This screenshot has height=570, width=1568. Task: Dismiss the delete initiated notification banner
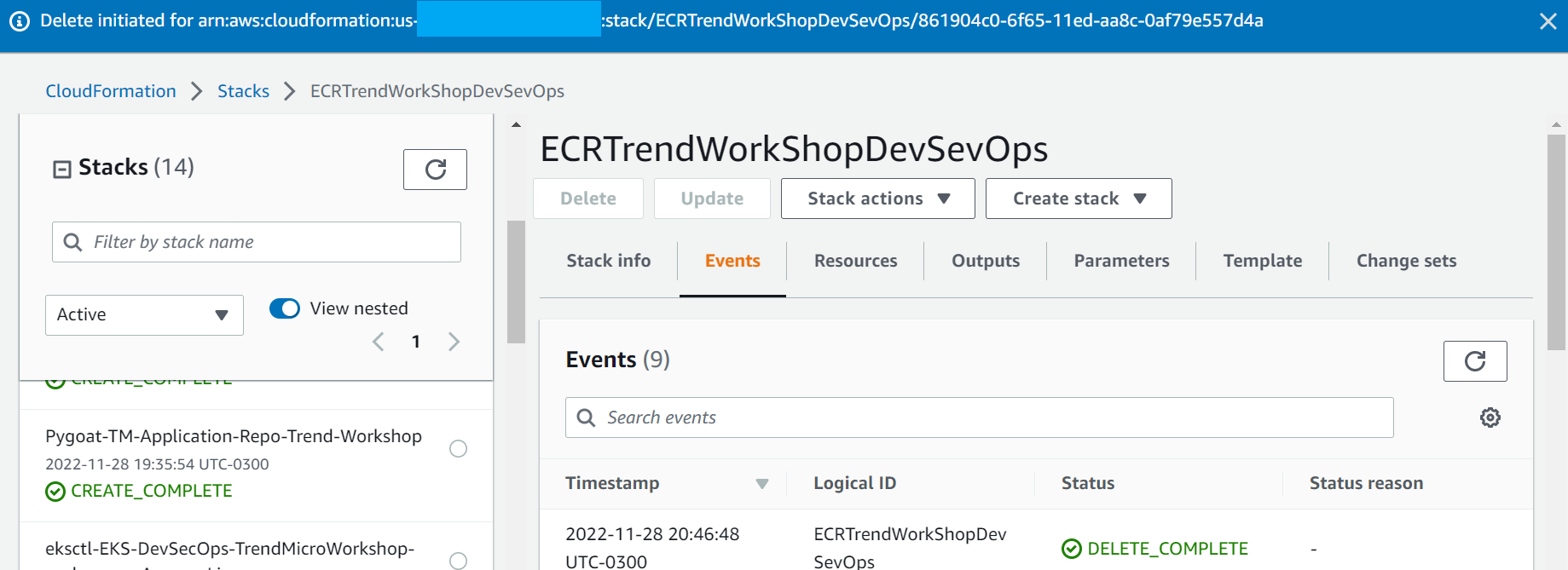(x=1548, y=21)
